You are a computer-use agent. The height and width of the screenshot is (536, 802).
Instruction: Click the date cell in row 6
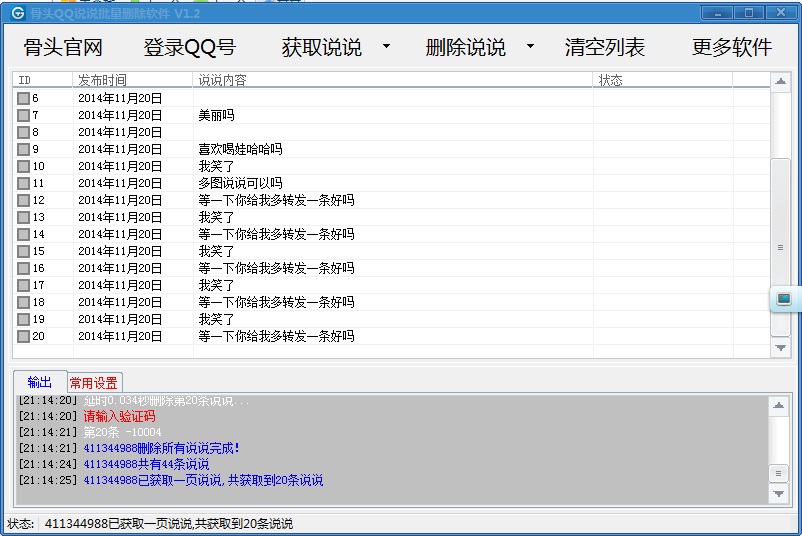pos(120,98)
